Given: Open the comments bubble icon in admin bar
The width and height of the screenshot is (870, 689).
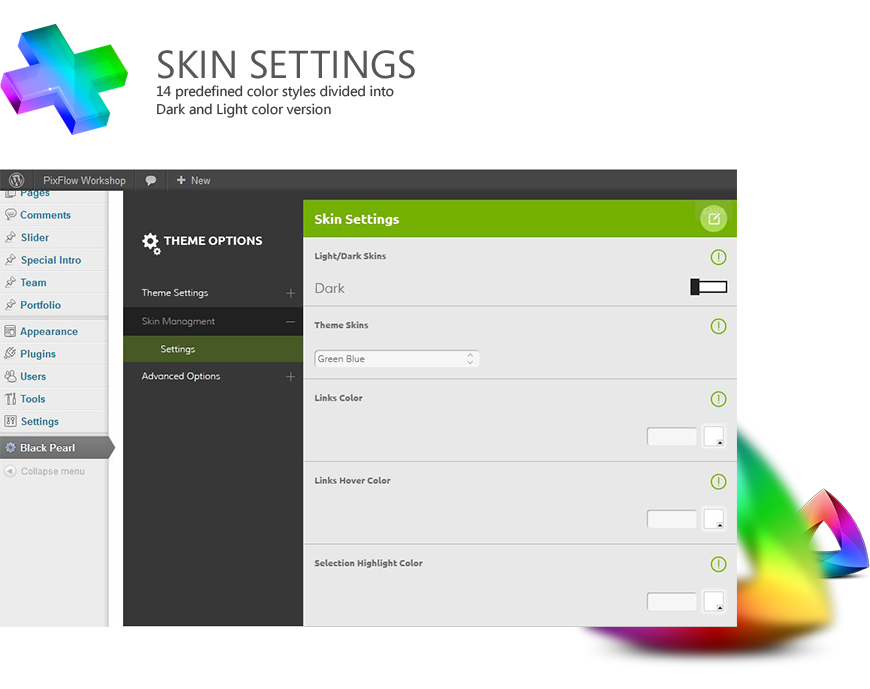Looking at the screenshot, I should [x=151, y=181].
